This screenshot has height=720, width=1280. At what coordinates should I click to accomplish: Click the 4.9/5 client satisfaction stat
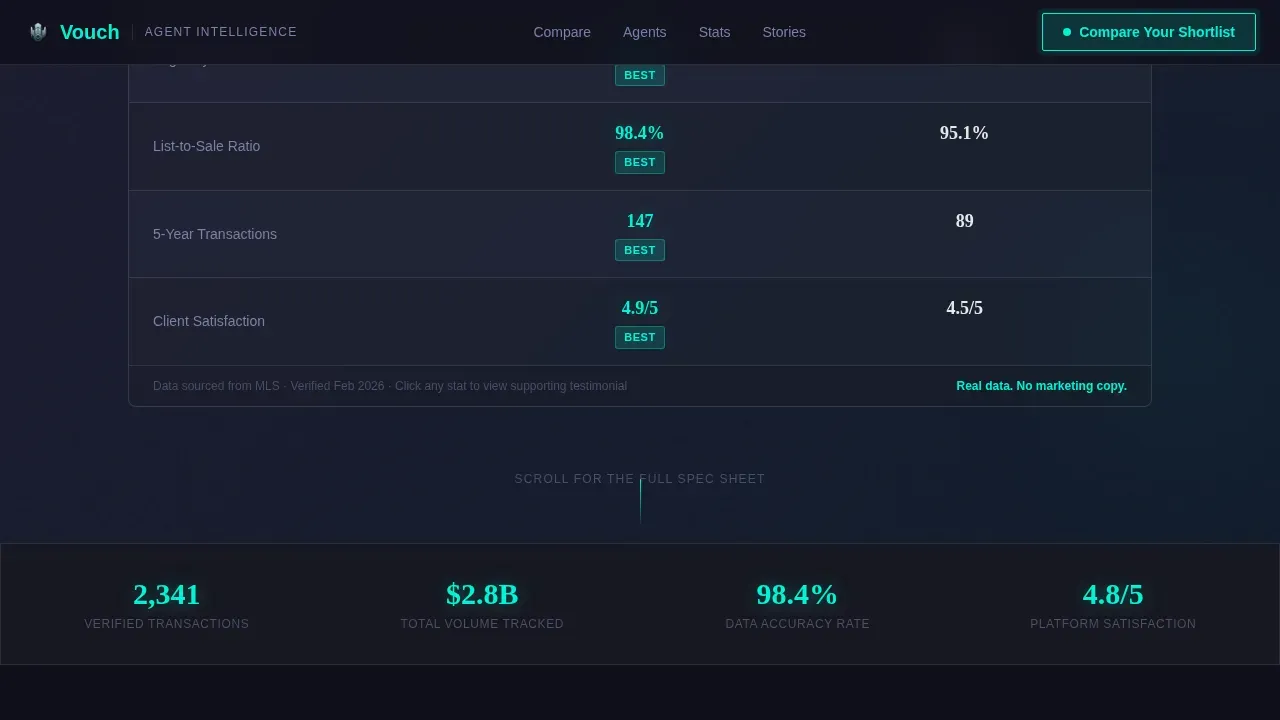(640, 308)
